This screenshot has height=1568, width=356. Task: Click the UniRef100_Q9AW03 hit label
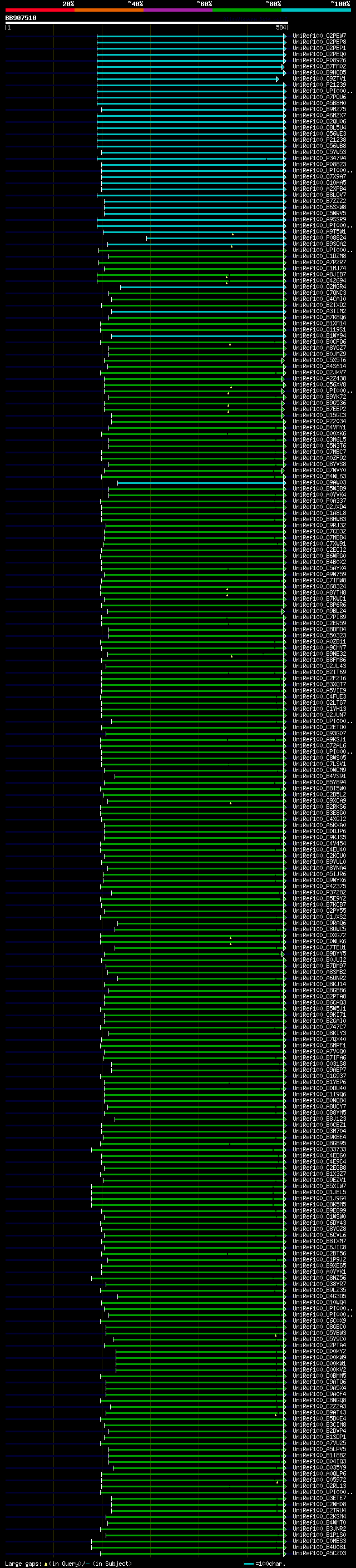point(319,483)
